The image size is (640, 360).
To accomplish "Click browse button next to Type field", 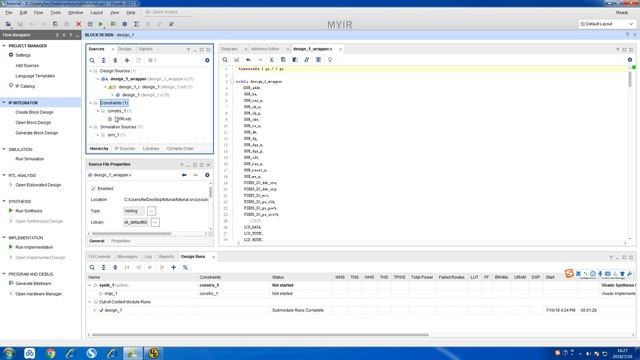I will coord(151,211).
